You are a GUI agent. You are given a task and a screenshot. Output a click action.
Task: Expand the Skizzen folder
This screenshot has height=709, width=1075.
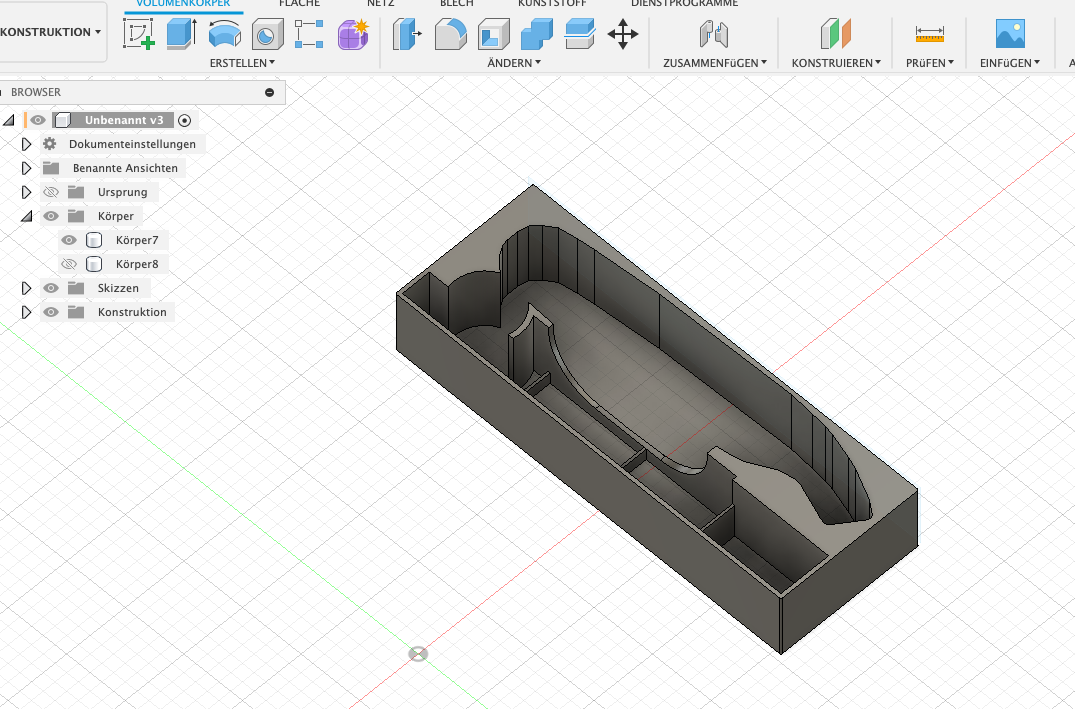point(27,288)
